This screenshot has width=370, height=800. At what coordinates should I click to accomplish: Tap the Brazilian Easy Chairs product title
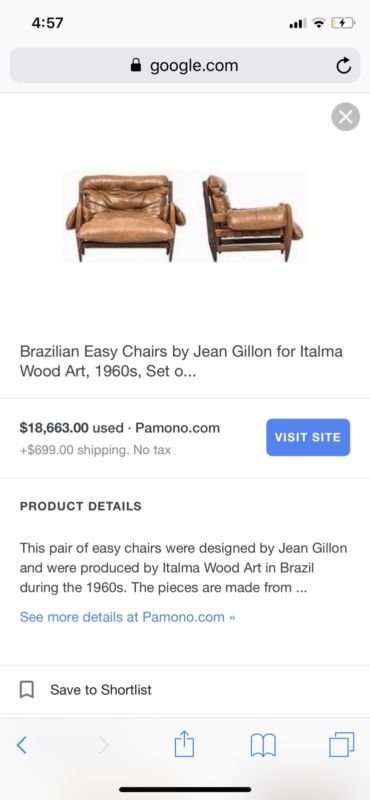181,361
